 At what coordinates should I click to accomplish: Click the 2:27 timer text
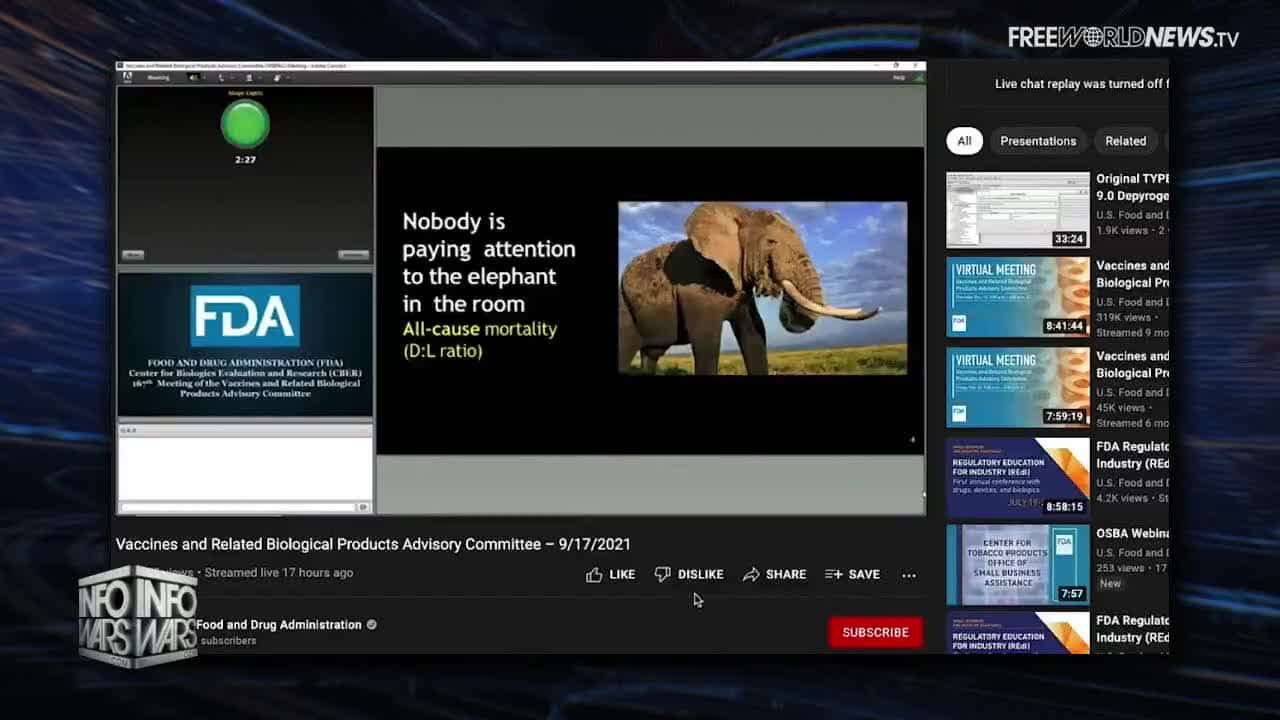pos(245,160)
